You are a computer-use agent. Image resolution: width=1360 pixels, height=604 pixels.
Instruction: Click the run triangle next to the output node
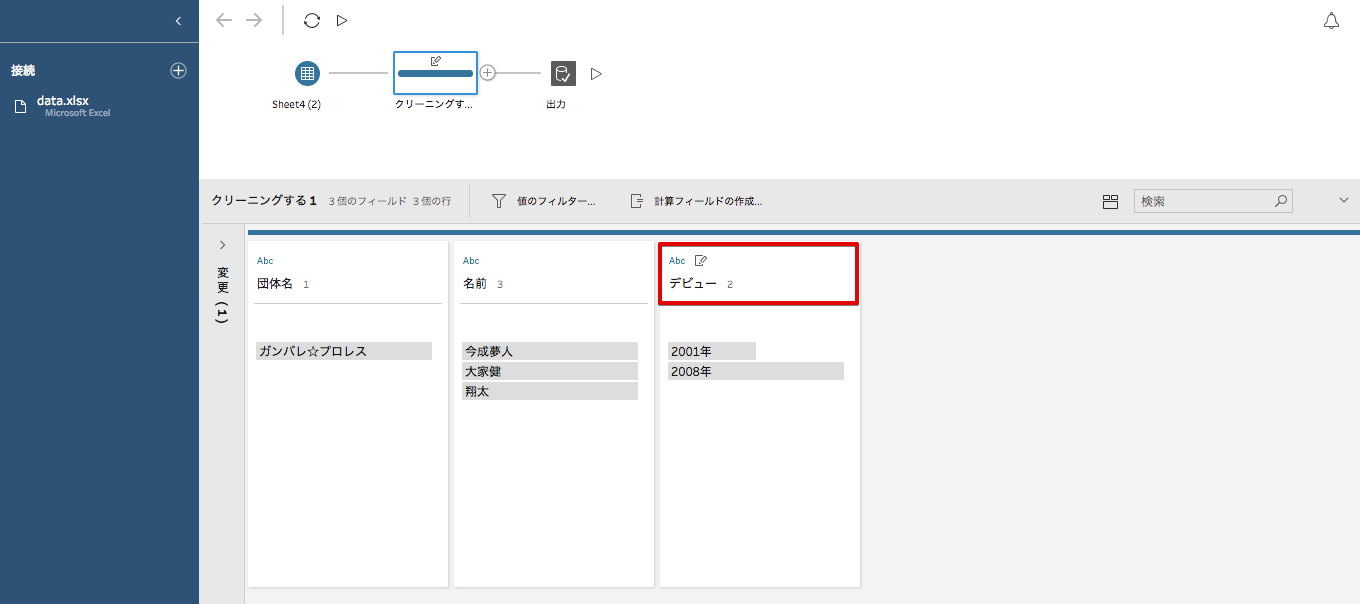click(x=596, y=72)
